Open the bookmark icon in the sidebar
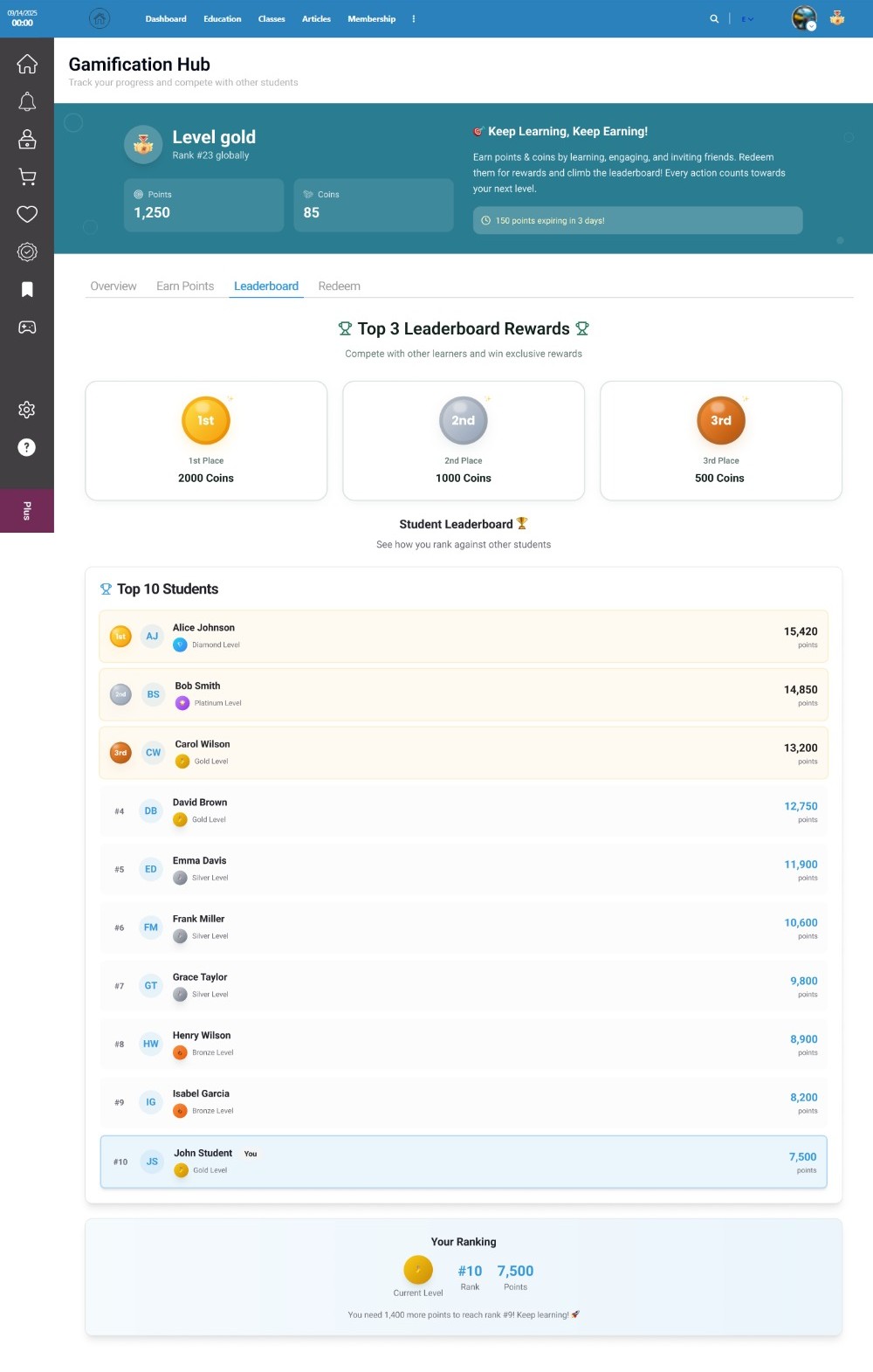Screen dimensions: 873x1372 tap(27, 290)
